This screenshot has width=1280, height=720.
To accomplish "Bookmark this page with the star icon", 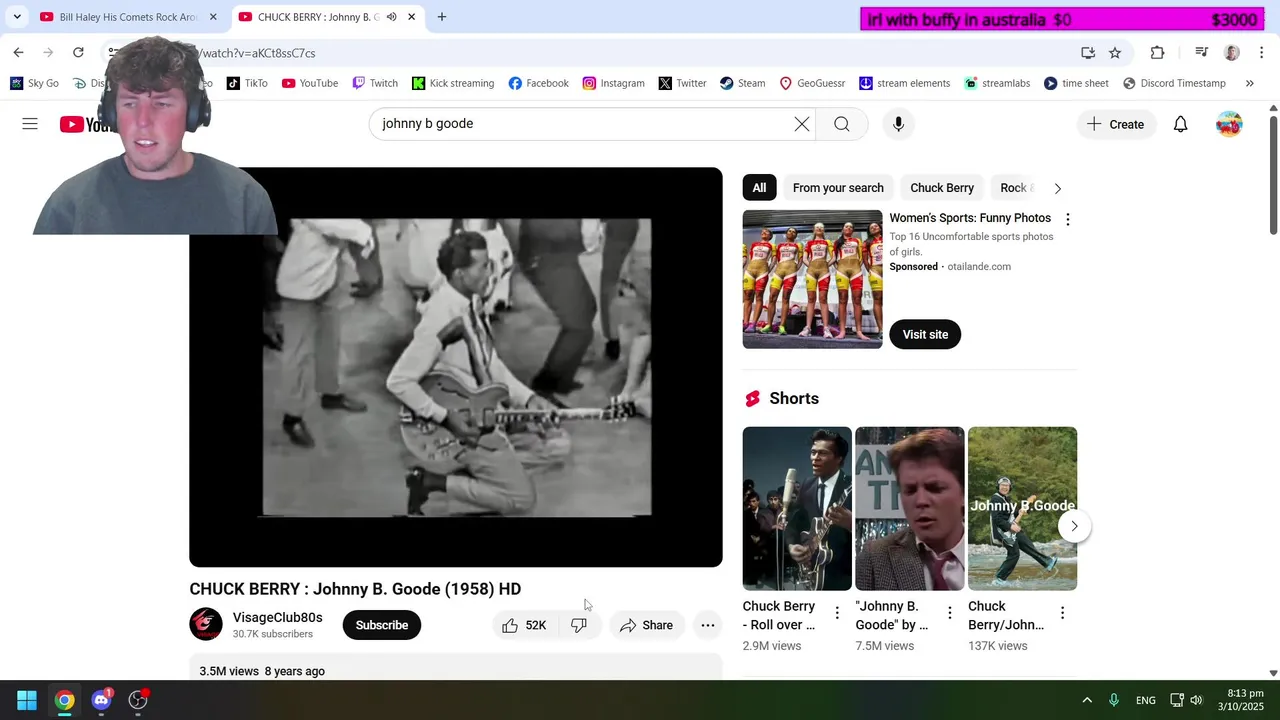I will pos(1115,53).
